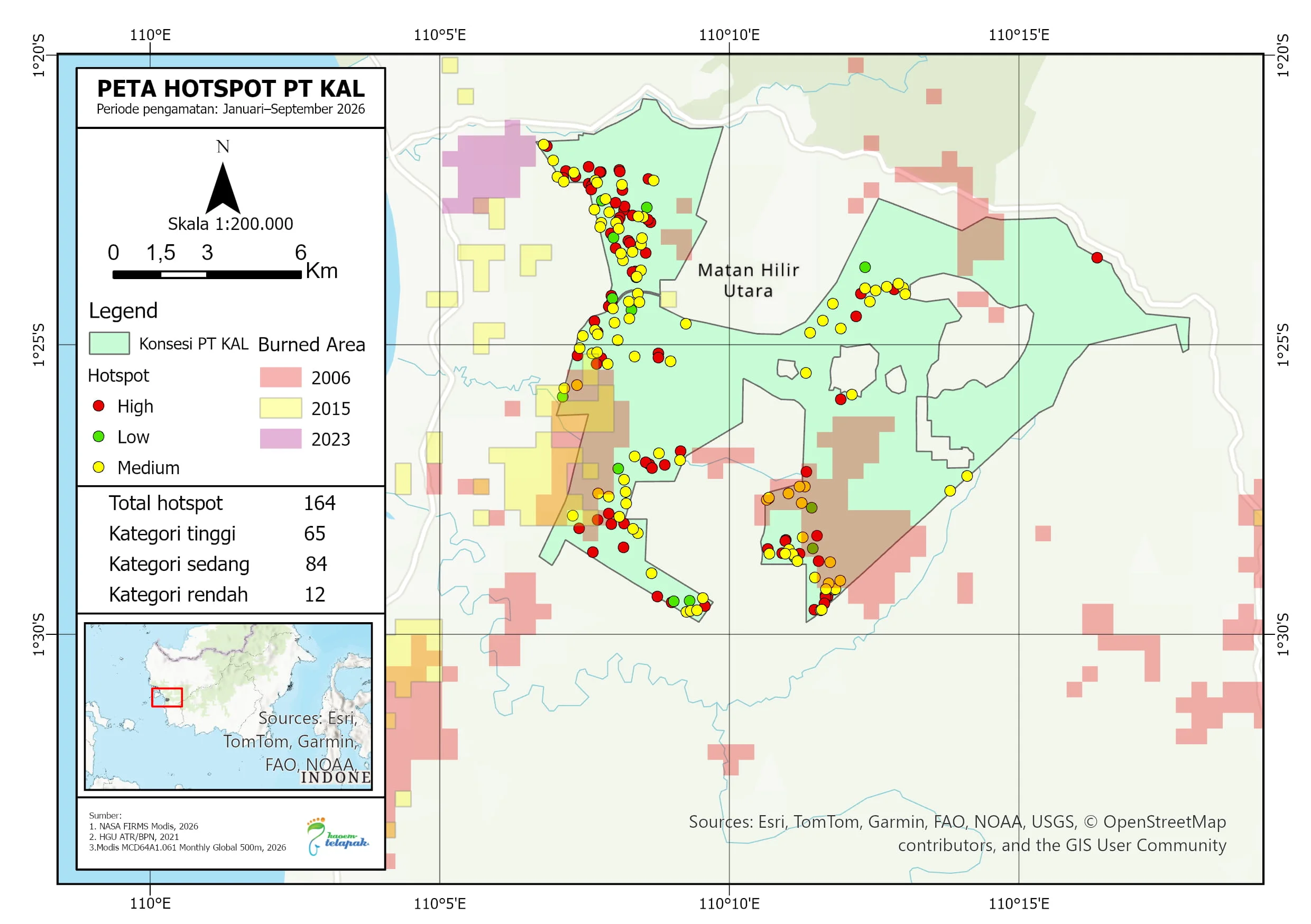Viewport: 1311px width, 924px height.
Task: Click the black scale bar
Action: 207,275
